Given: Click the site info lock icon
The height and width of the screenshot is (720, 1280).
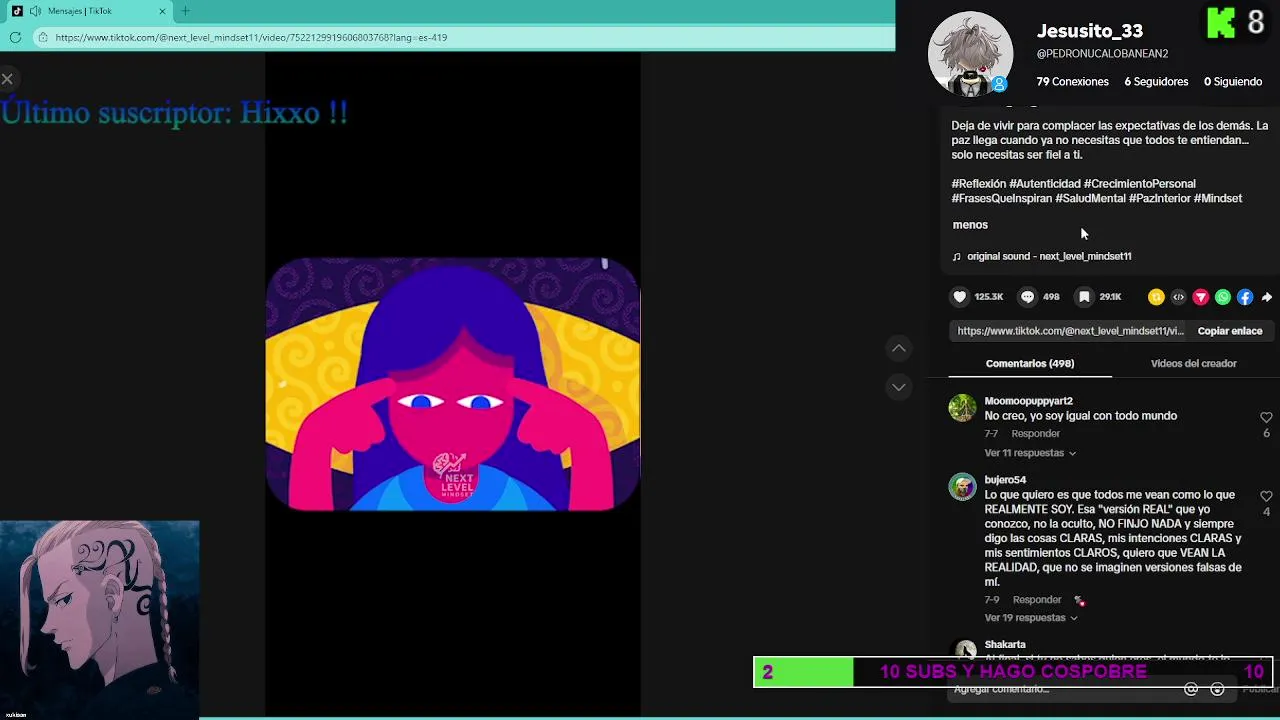Looking at the screenshot, I should pyautogui.click(x=42, y=37).
